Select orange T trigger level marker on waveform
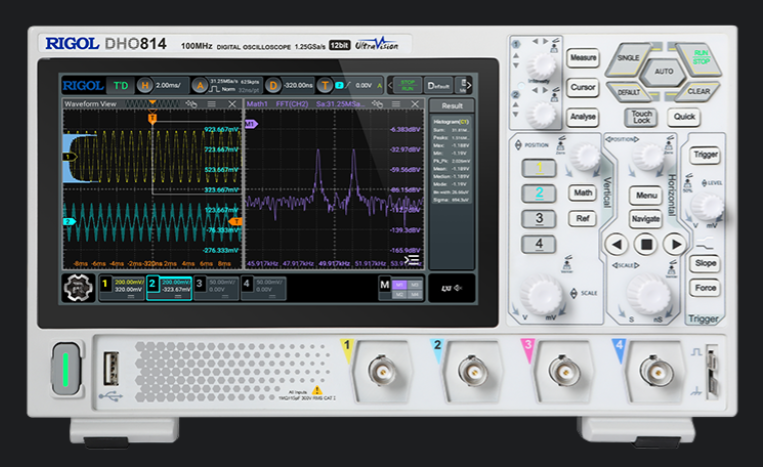763x467 pixels. (x=236, y=222)
